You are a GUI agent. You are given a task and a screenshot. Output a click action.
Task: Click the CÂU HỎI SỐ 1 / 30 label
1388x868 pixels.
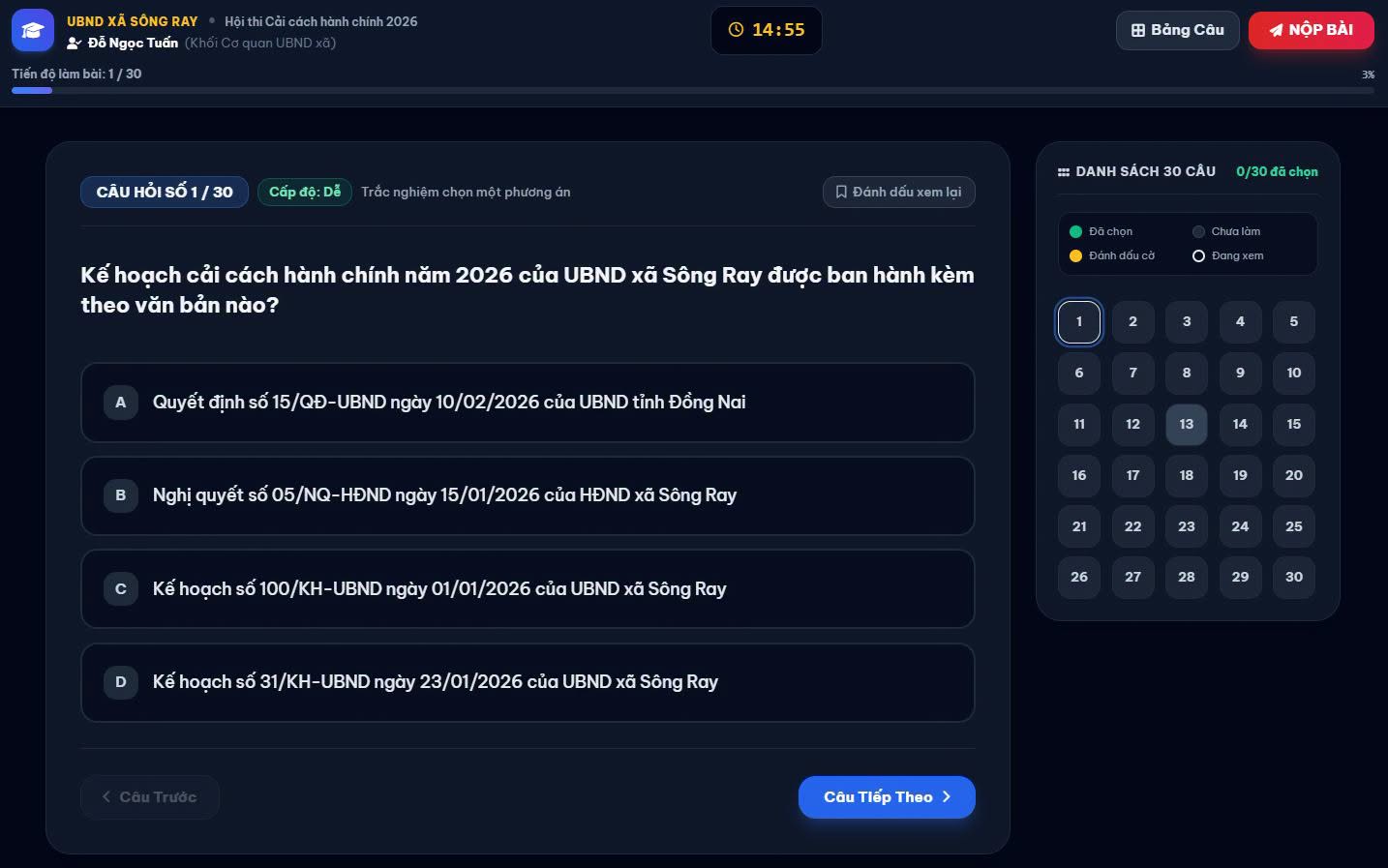pyautogui.click(x=165, y=192)
